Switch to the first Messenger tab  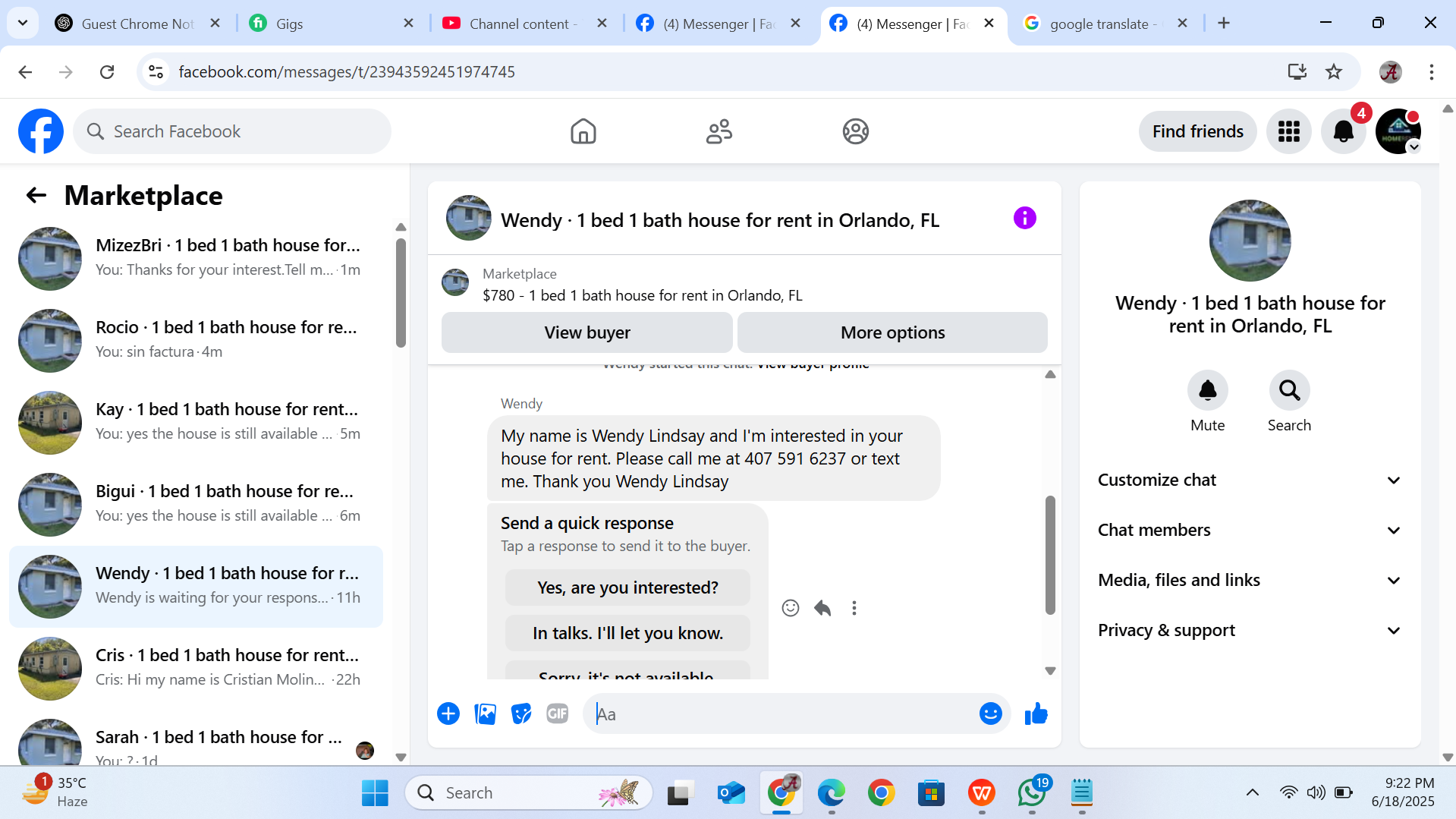719,24
